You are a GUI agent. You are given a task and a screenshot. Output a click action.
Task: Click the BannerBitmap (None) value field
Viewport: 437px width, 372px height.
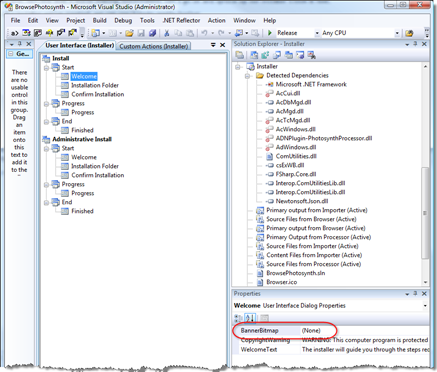(364, 331)
